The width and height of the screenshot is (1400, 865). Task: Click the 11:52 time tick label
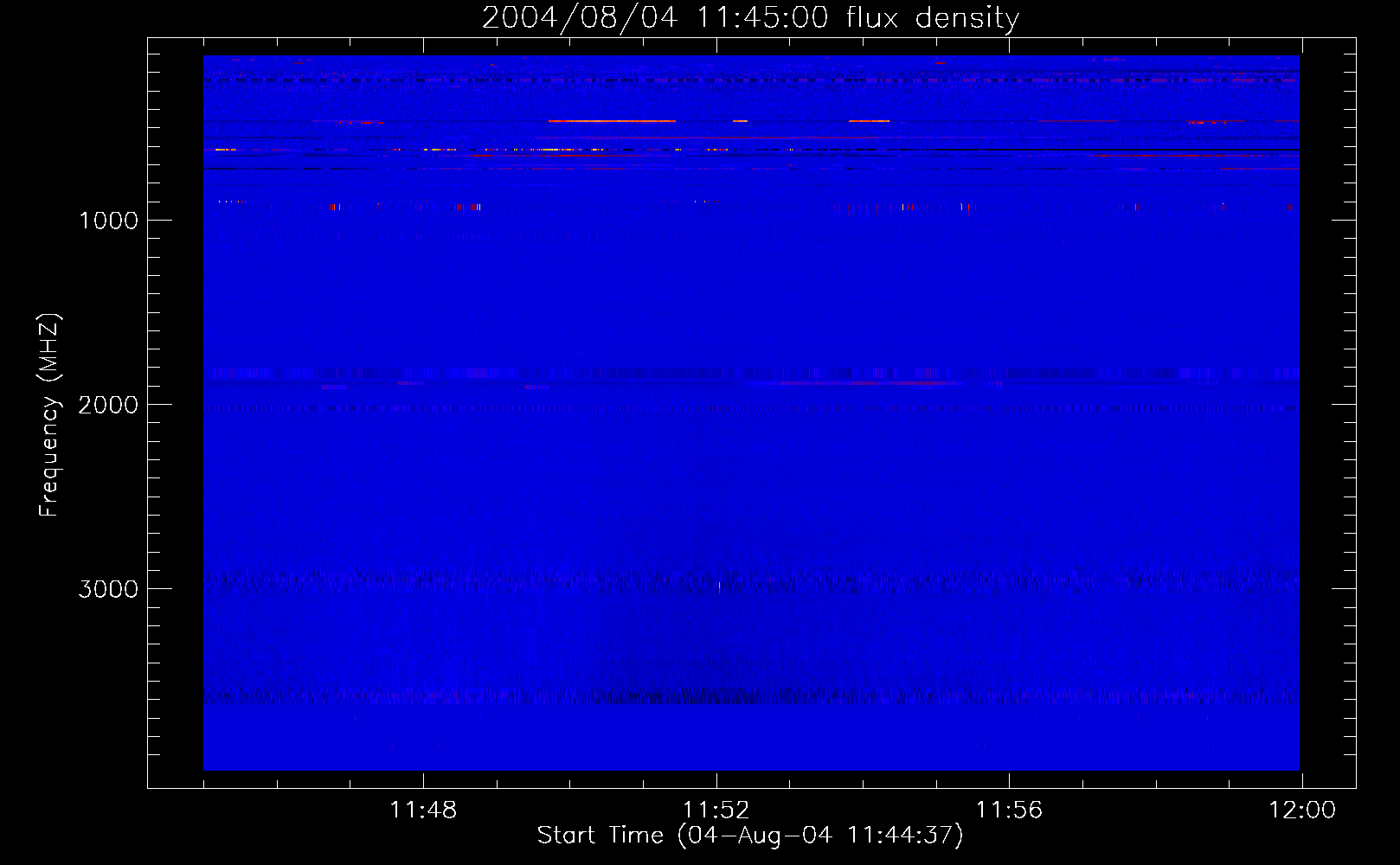click(716, 811)
